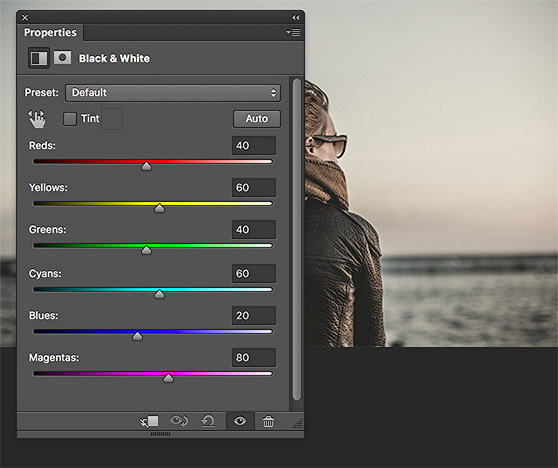Click the Magentas value field

click(254, 358)
